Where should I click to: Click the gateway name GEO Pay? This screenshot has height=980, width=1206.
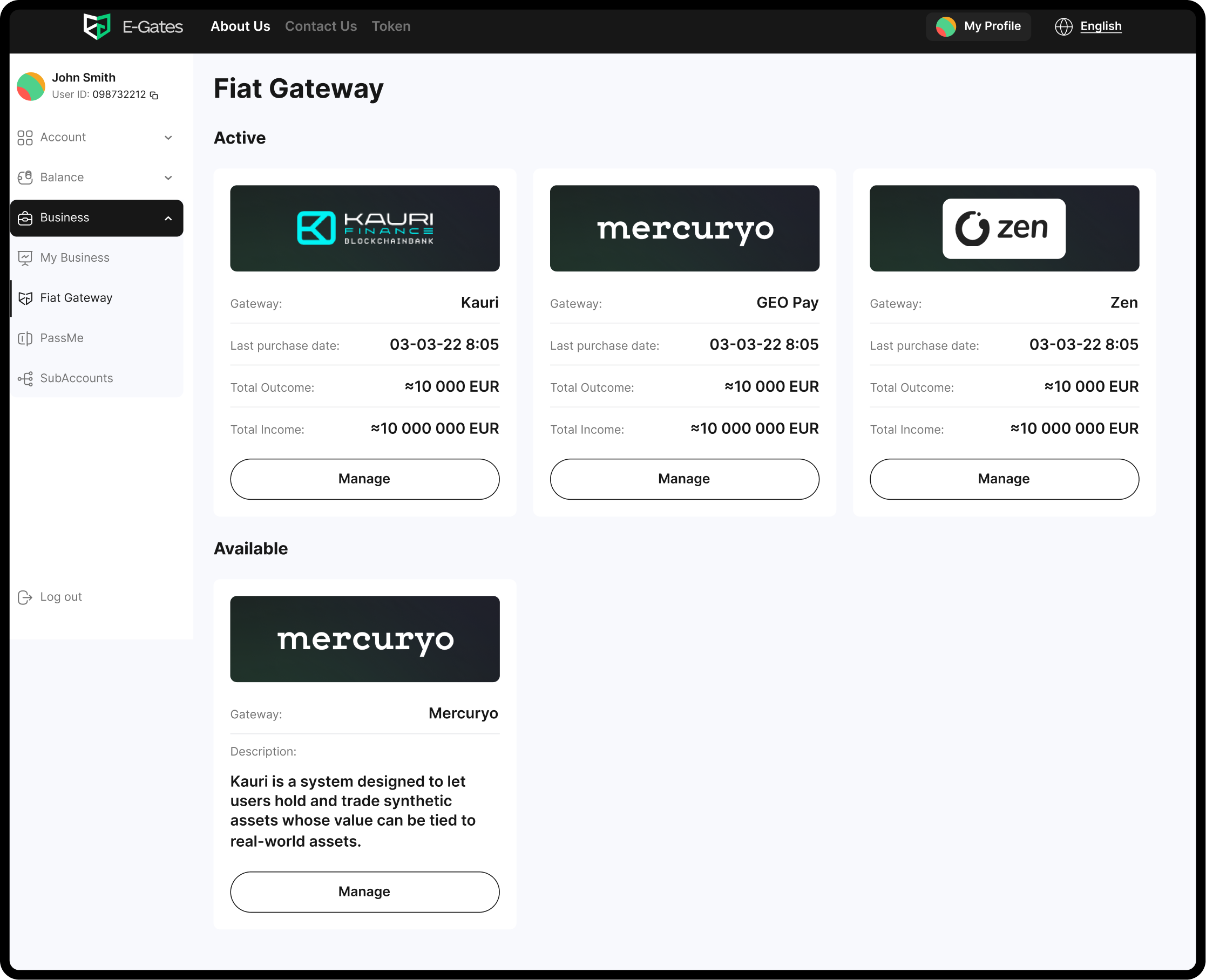(788, 303)
